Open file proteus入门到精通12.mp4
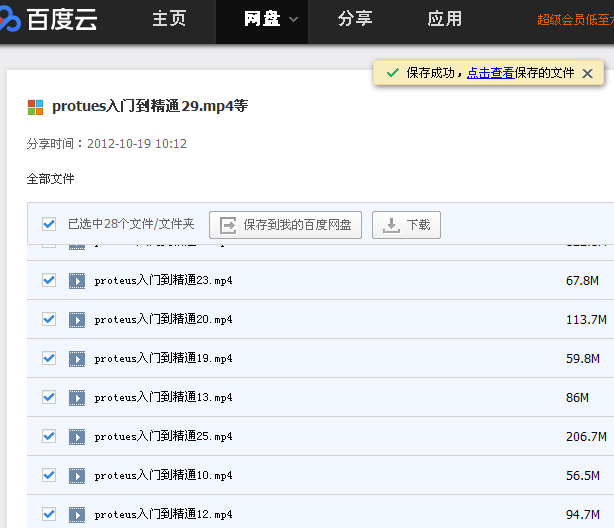The width and height of the screenshot is (614, 528). (163, 514)
